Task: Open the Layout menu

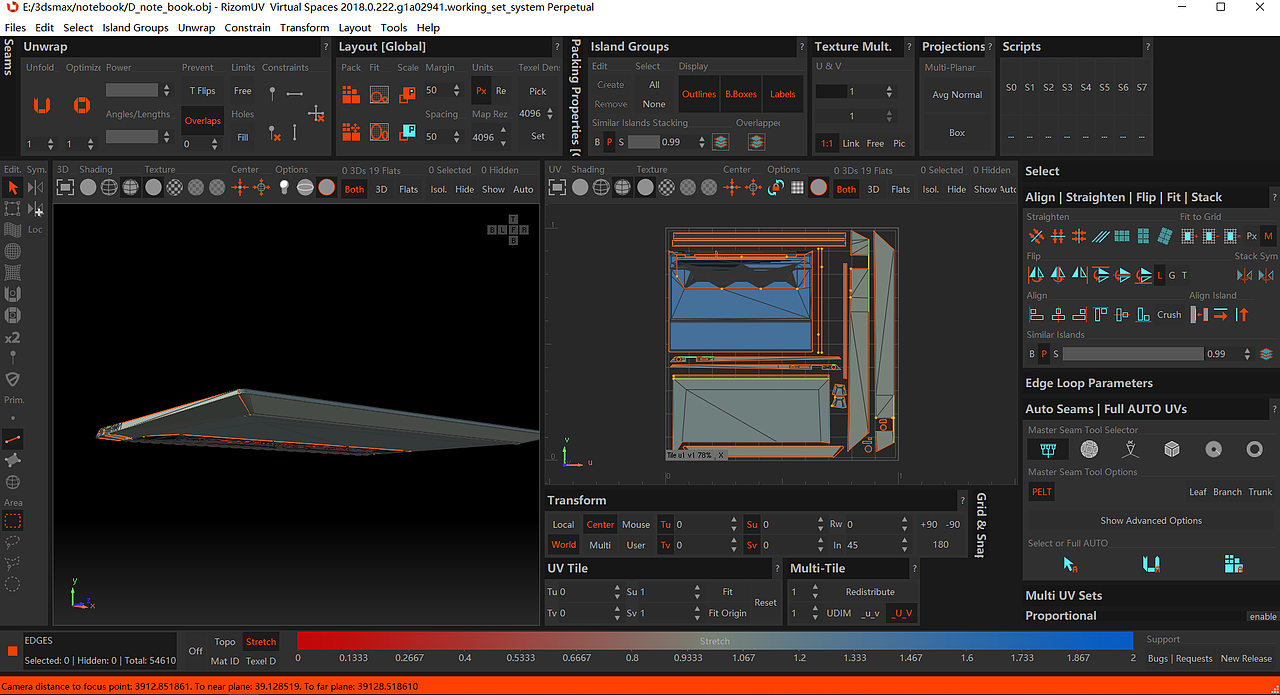Action: [354, 27]
